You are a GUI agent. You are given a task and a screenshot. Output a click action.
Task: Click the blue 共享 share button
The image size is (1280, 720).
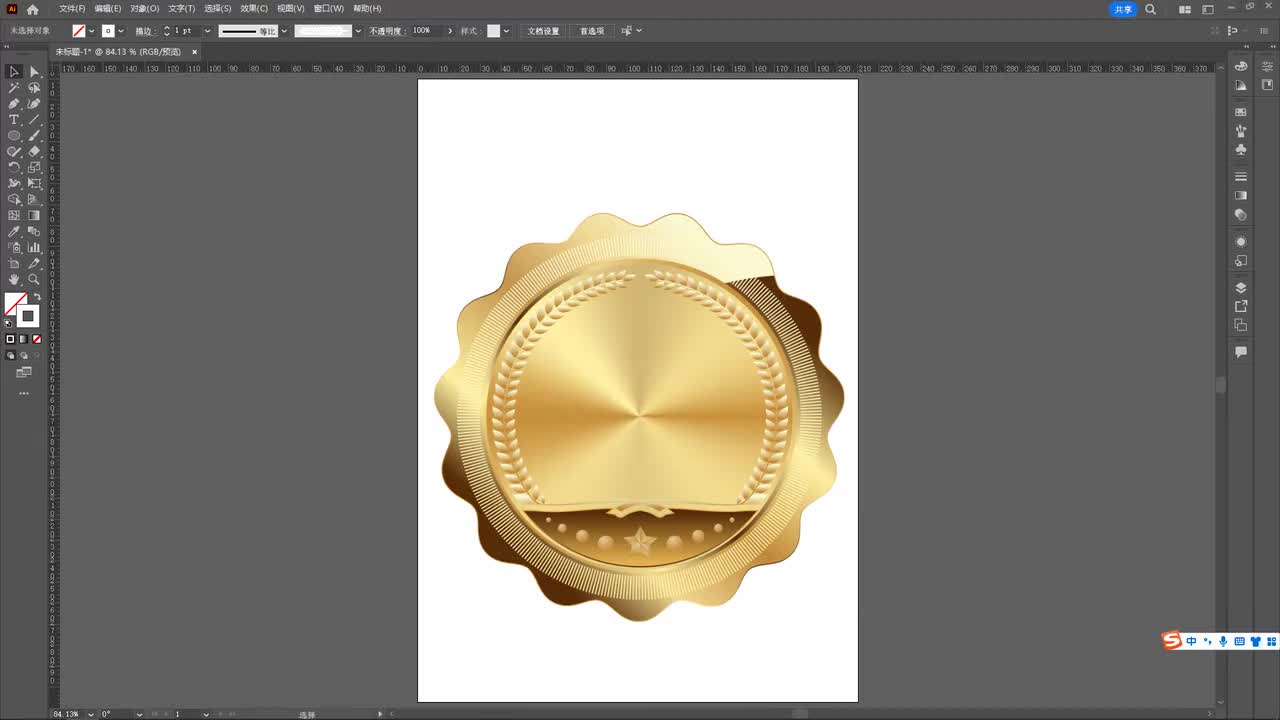[x=1124, y=9]
